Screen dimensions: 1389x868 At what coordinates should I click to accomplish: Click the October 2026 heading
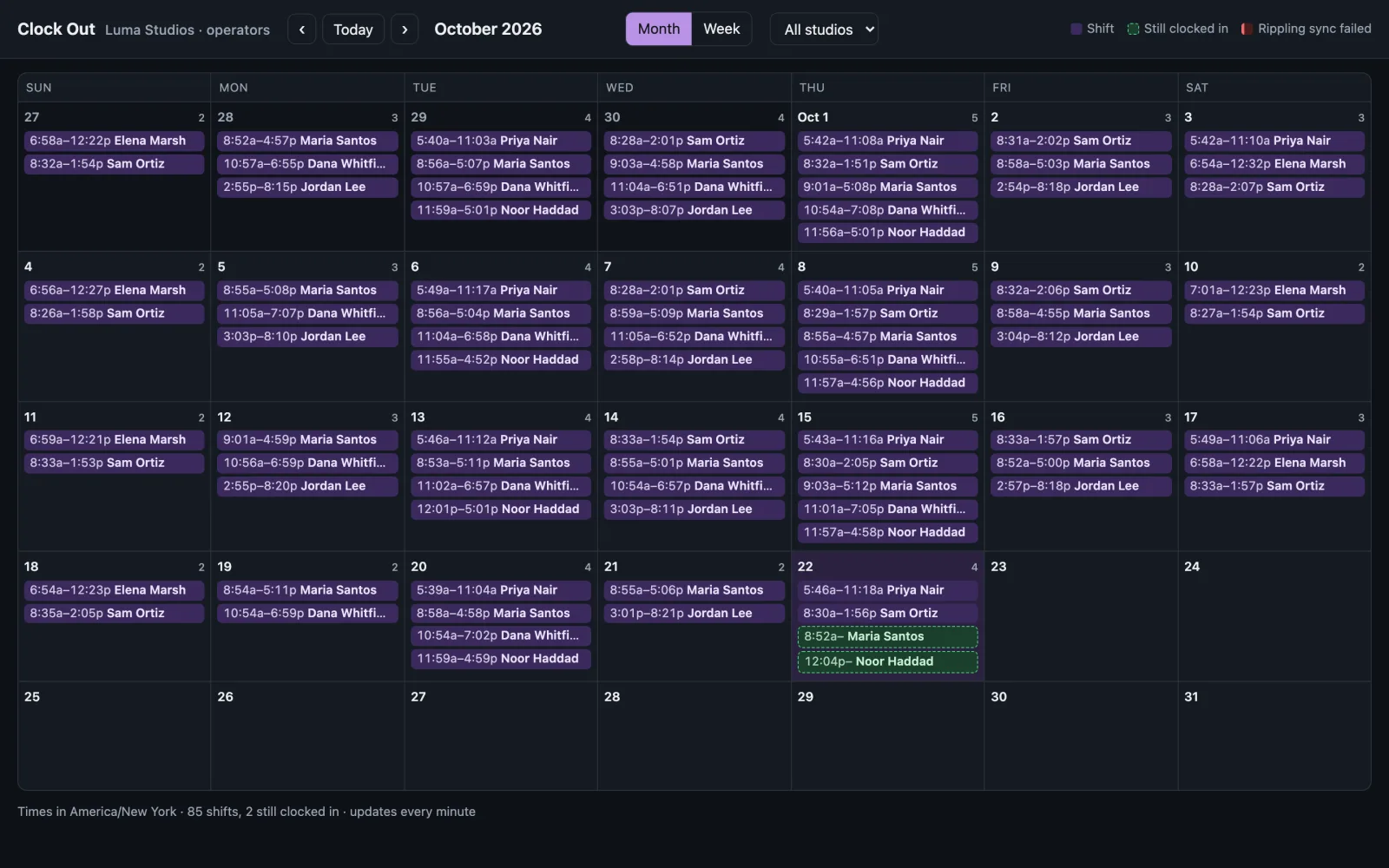click(x=488, y=30)
